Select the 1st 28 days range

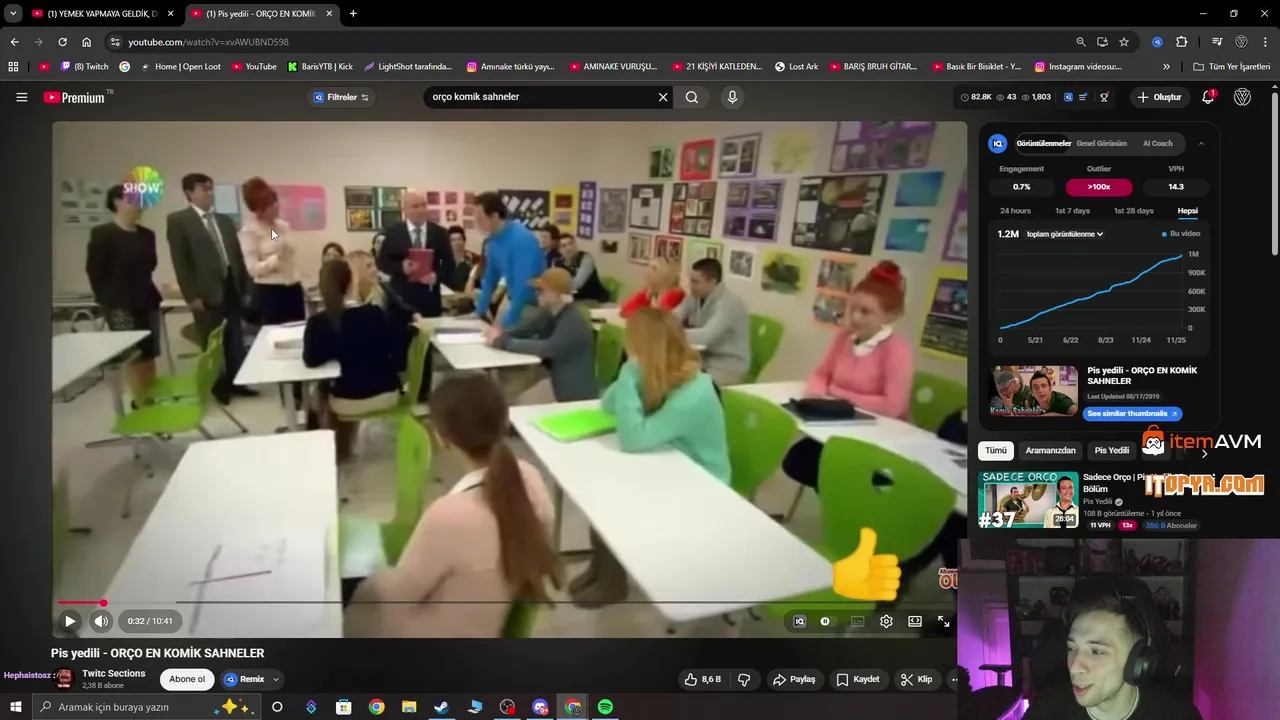pos(1133,211)
